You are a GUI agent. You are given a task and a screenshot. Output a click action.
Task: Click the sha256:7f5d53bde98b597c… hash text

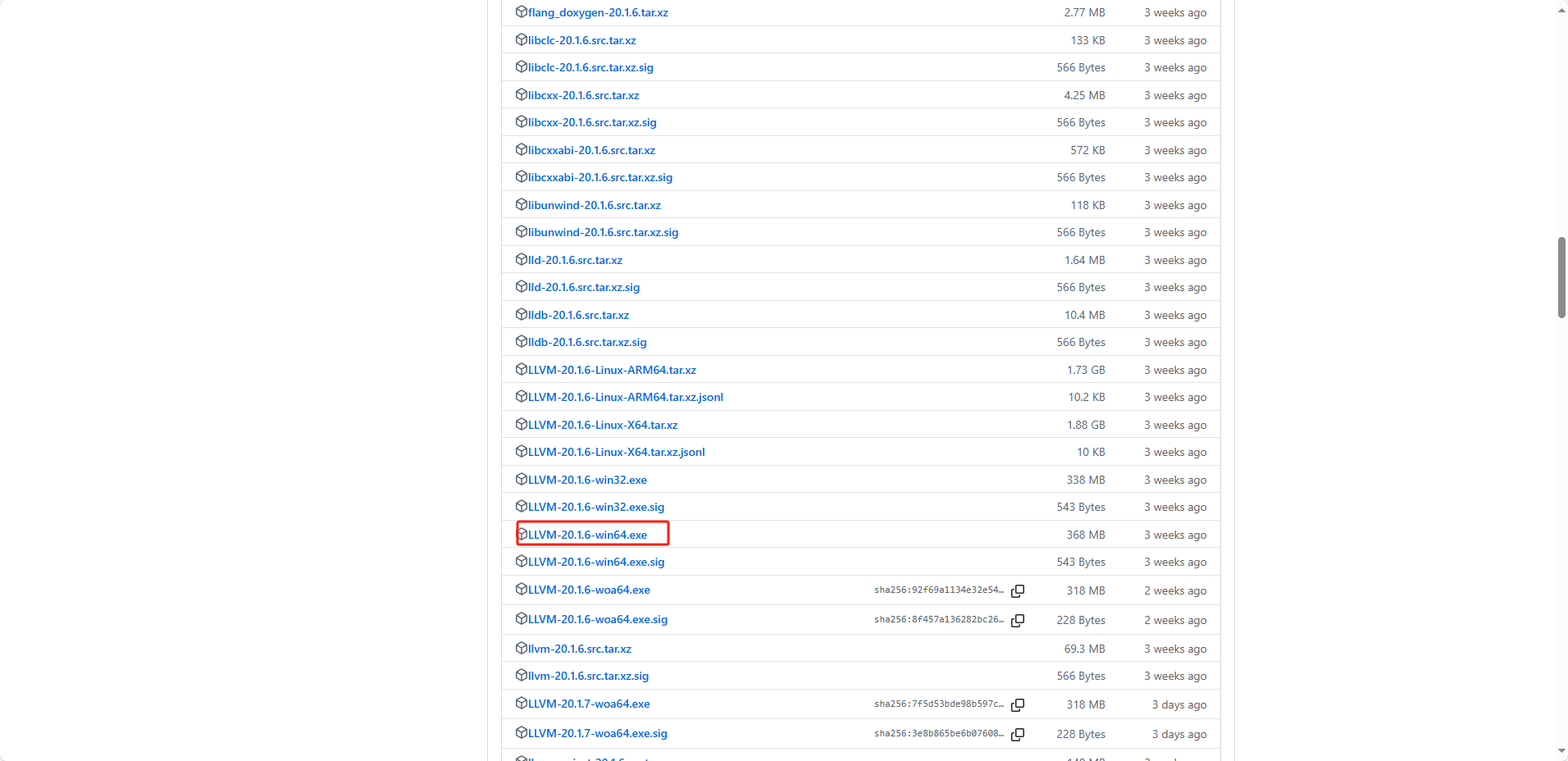pyautogui.click(x=939, y=704)
